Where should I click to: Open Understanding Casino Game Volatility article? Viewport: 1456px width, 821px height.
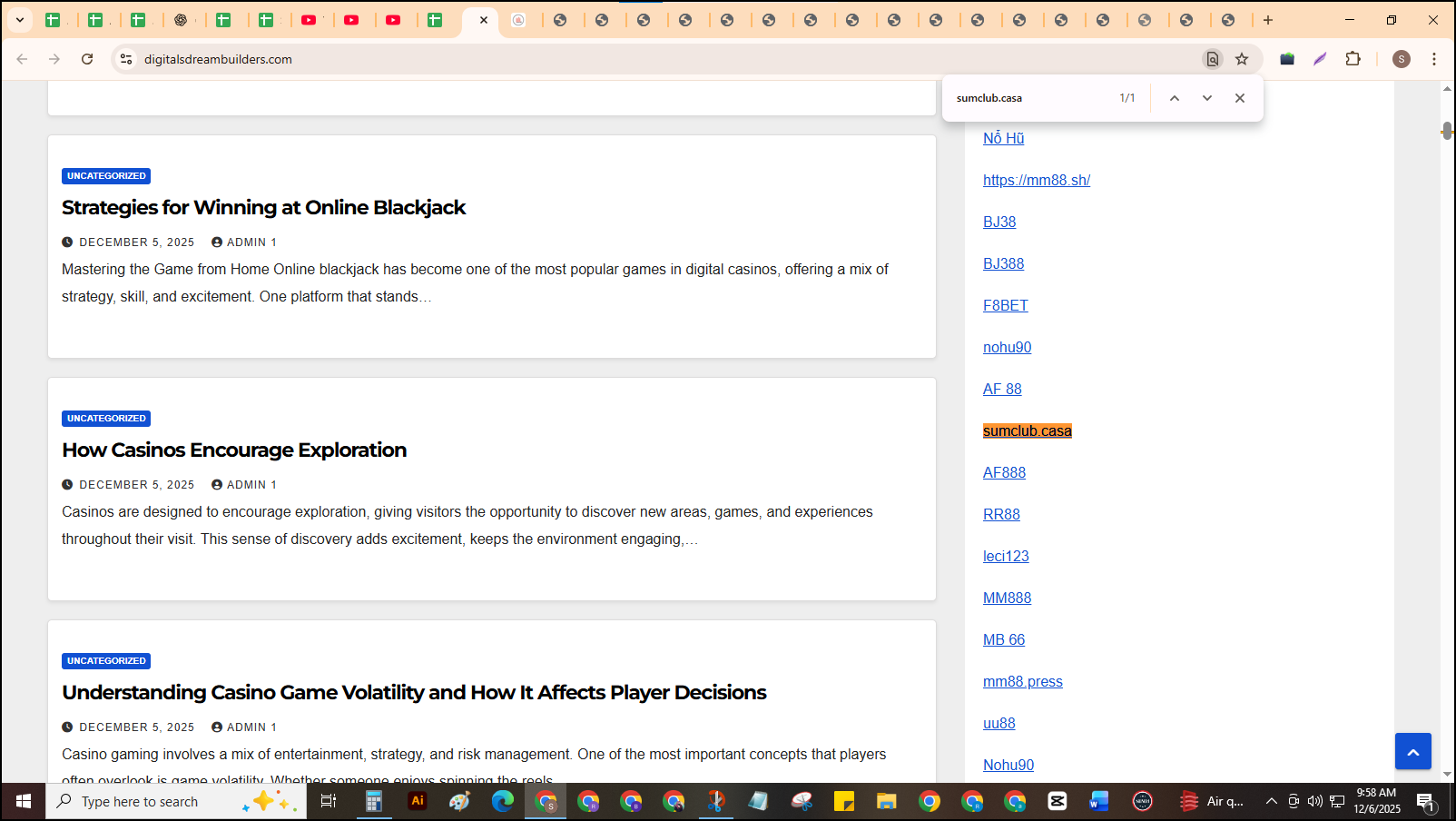(414, 693)
